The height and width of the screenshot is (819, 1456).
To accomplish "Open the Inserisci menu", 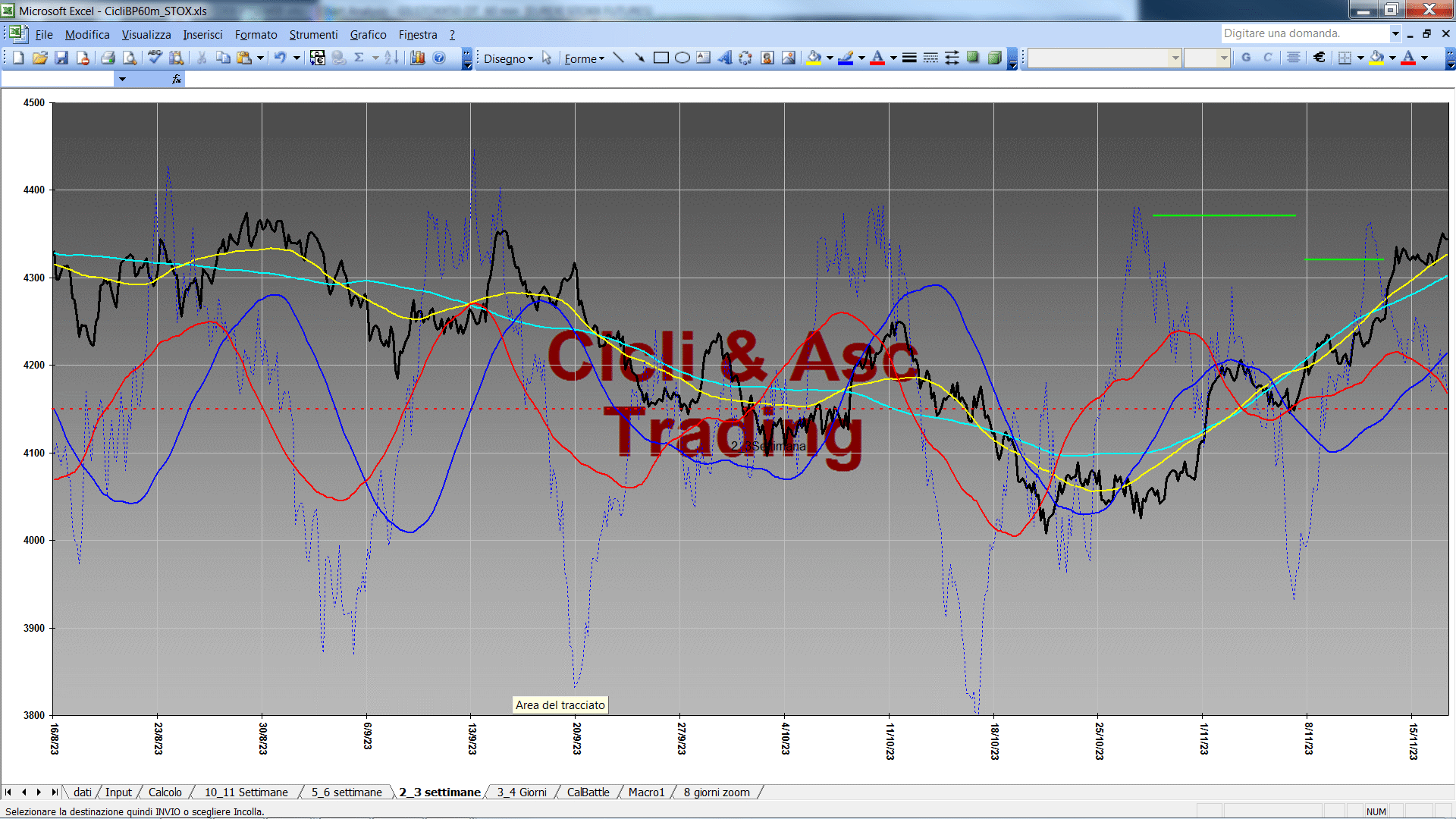I will point(202,35).
